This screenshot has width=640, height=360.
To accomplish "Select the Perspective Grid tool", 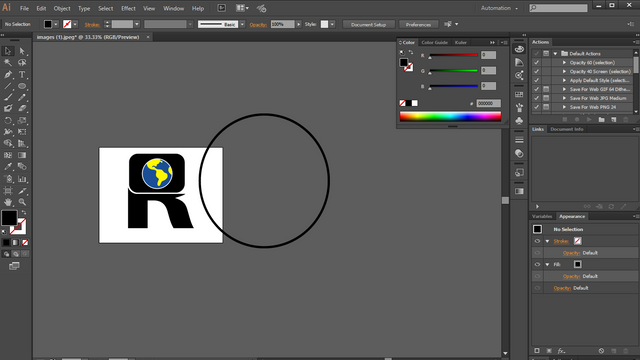I will [22, 143].
